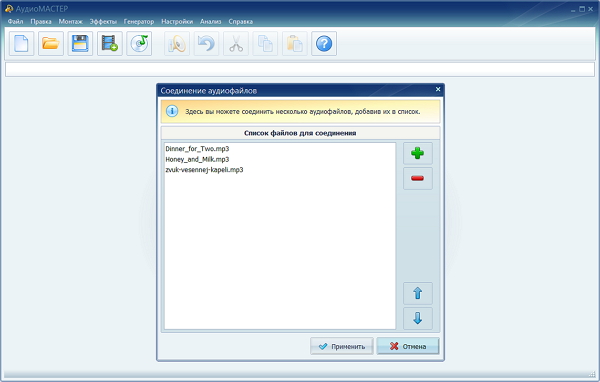Image resolution: width=600 pixels, height=382 pixels.
Task: Close the Соединение аудиофайлов dialog
Action: coord(438,90)
